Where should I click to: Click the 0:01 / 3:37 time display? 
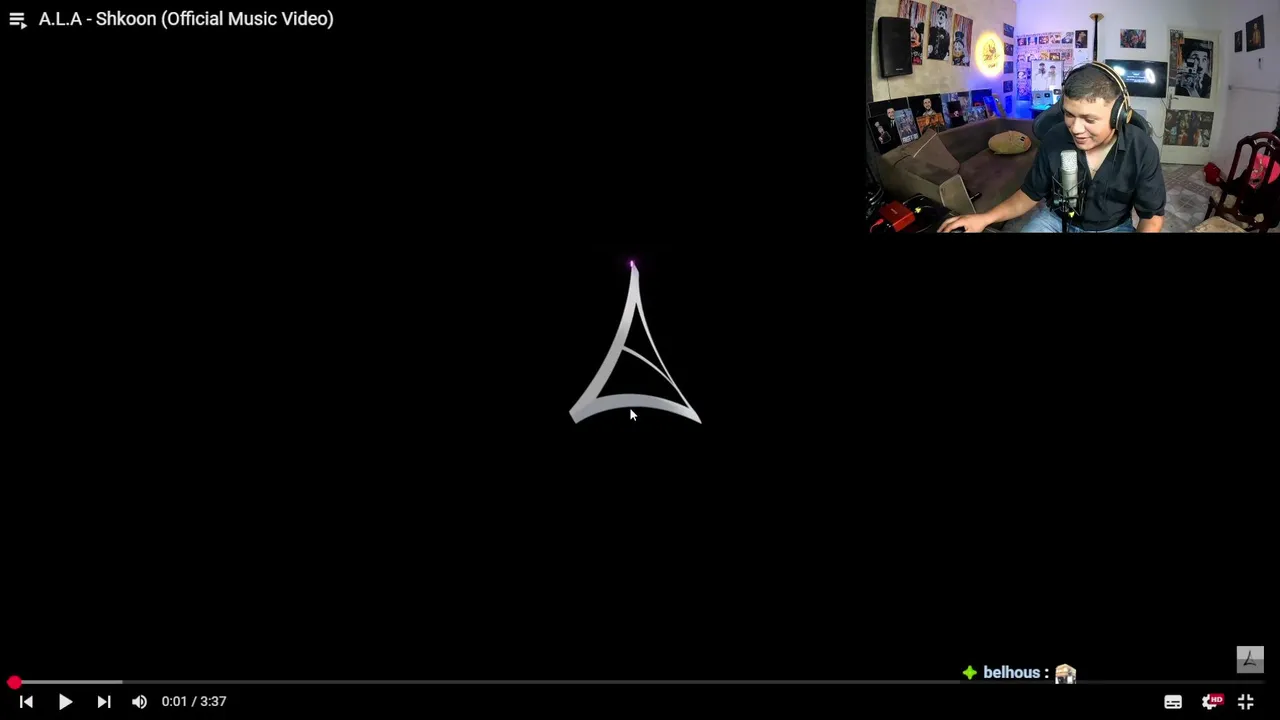pos(194,702)
